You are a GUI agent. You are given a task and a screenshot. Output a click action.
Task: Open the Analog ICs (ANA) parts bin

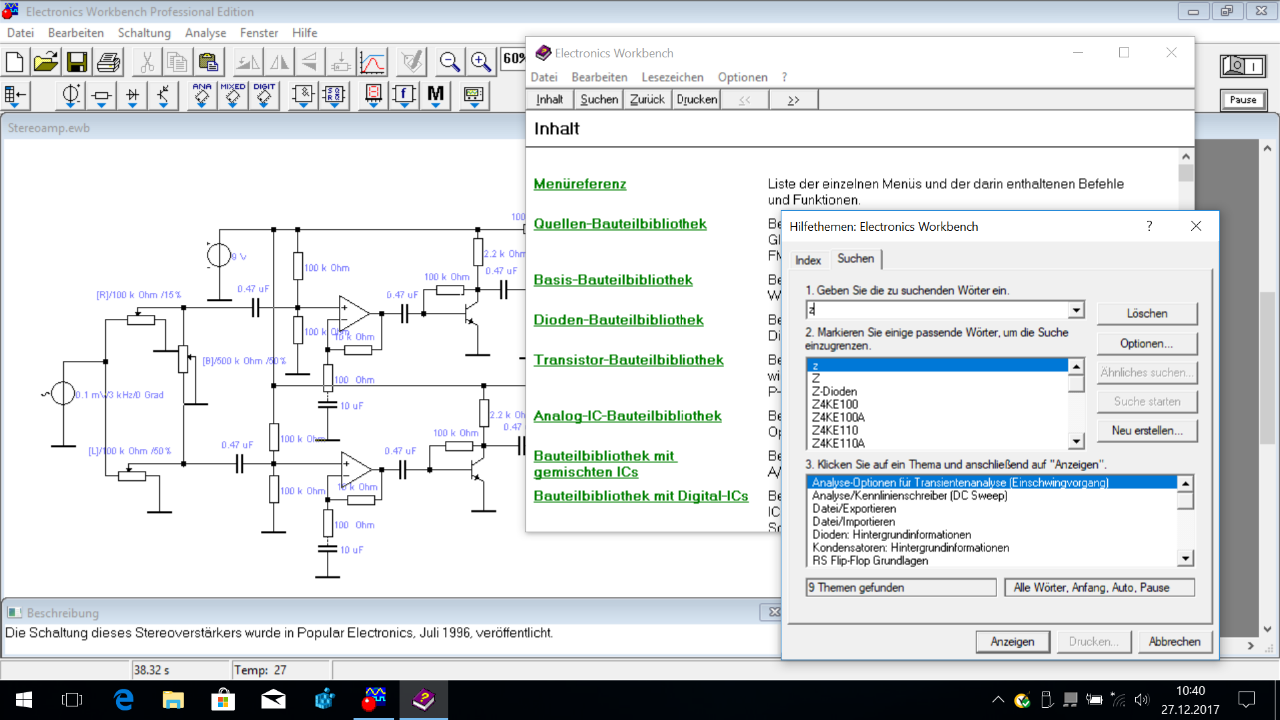pos(202,96)
